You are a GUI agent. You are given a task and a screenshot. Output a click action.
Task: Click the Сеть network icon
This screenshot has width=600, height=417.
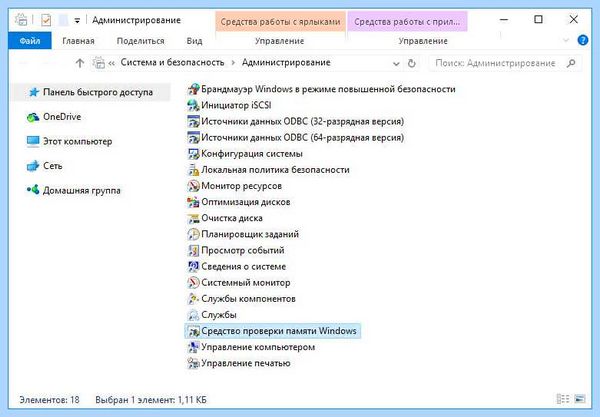(x=33, y=166)
